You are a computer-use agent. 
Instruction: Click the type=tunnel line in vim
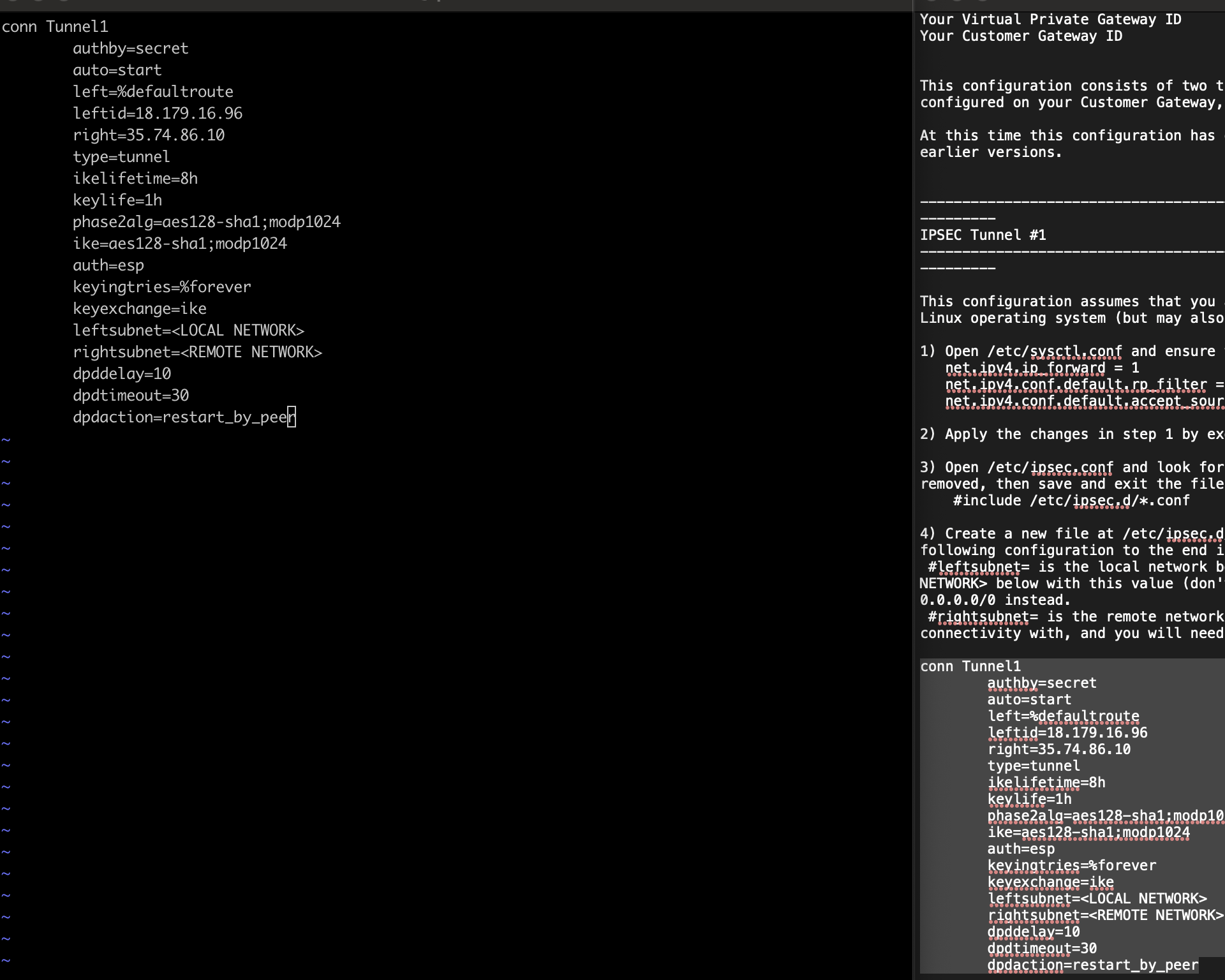(x=121, y=157)
